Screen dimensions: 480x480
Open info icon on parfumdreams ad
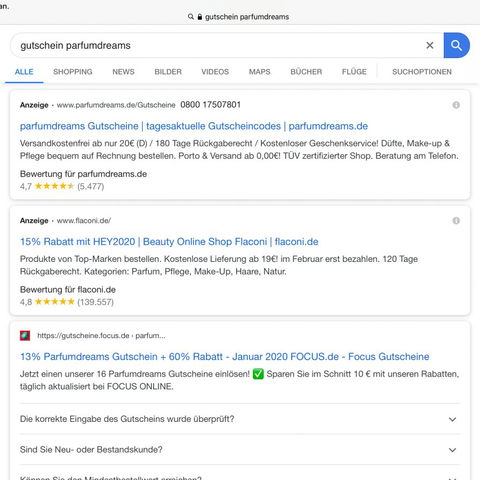(x=456, y=105)
